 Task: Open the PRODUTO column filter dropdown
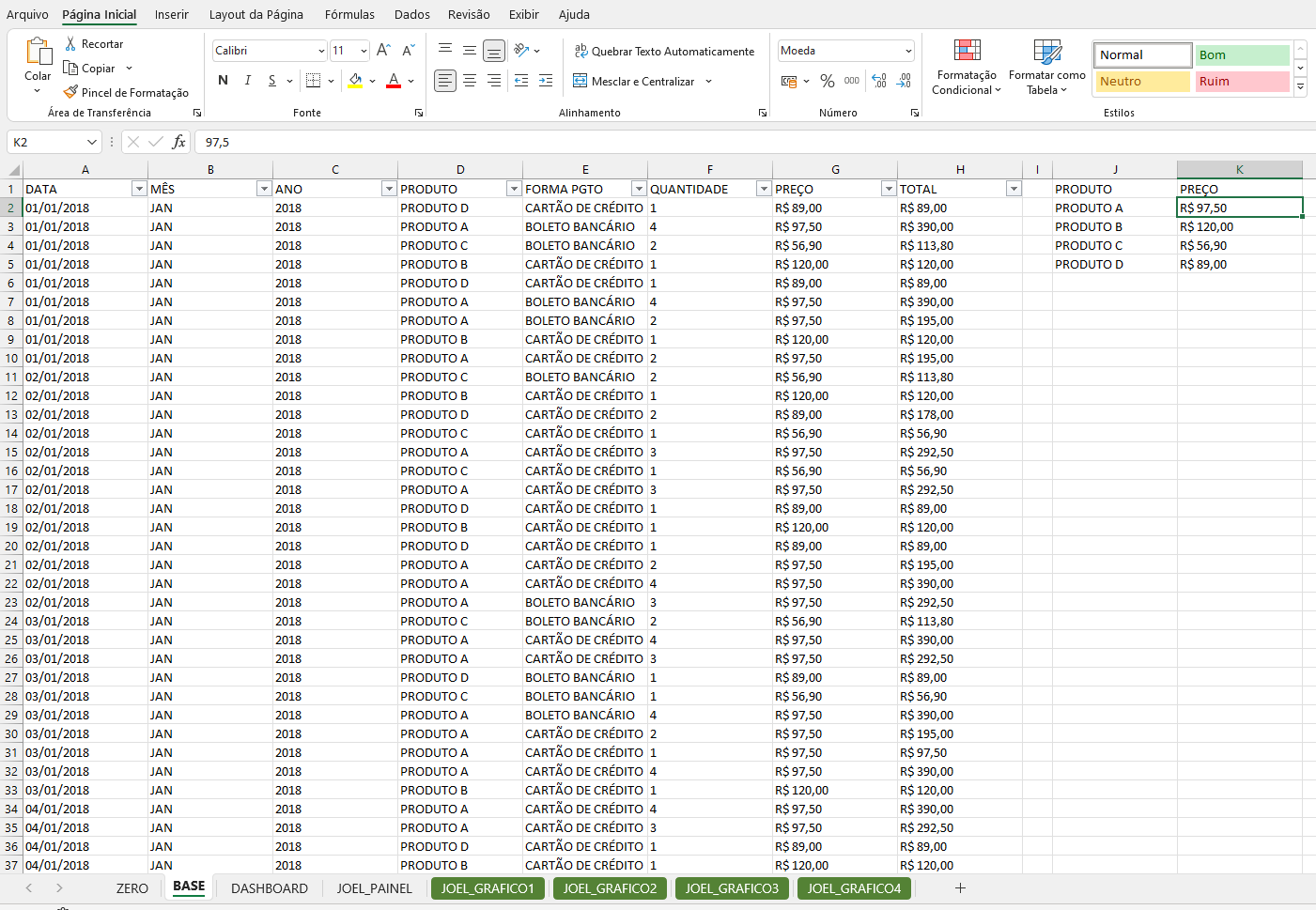[x=514, y=189]
